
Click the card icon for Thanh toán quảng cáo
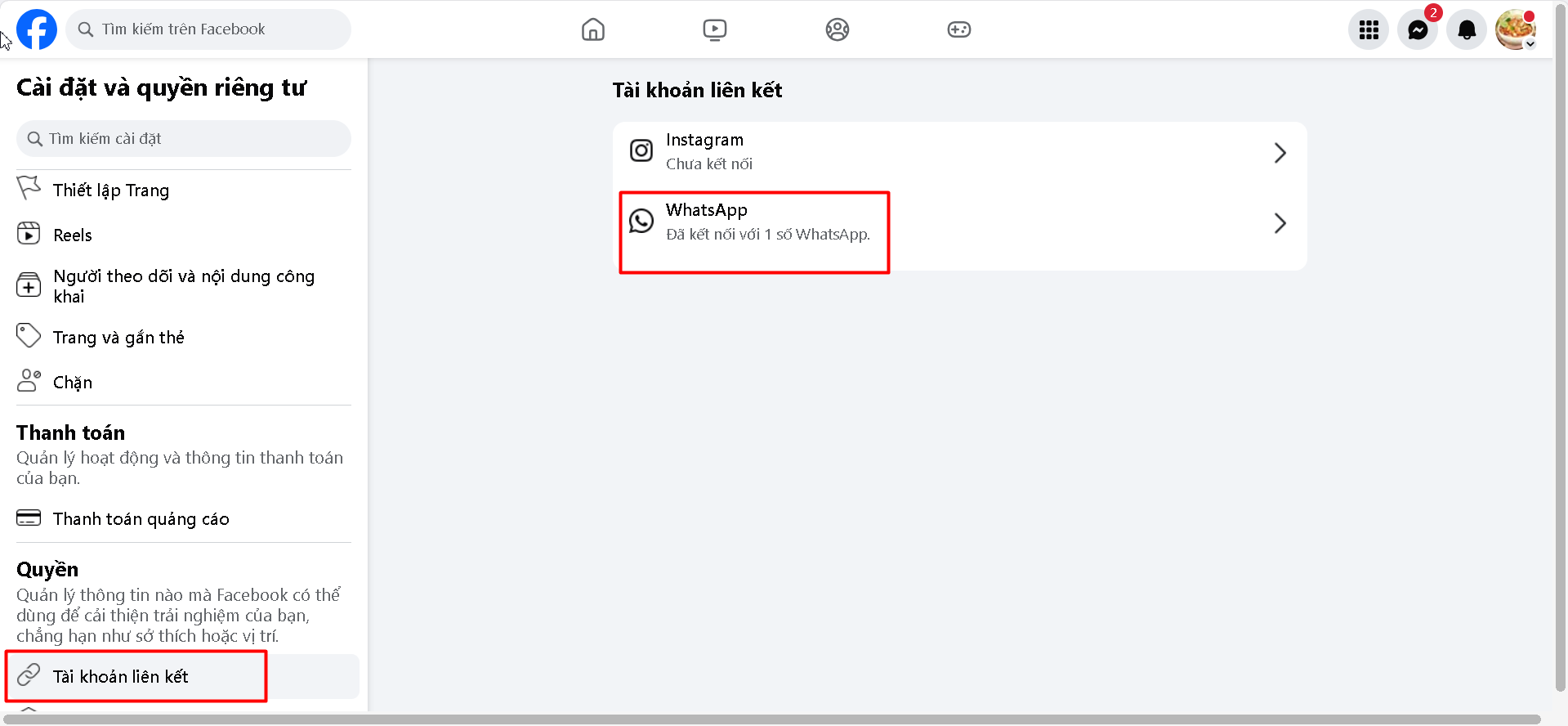pyautogui.click(x=29, y=518)
